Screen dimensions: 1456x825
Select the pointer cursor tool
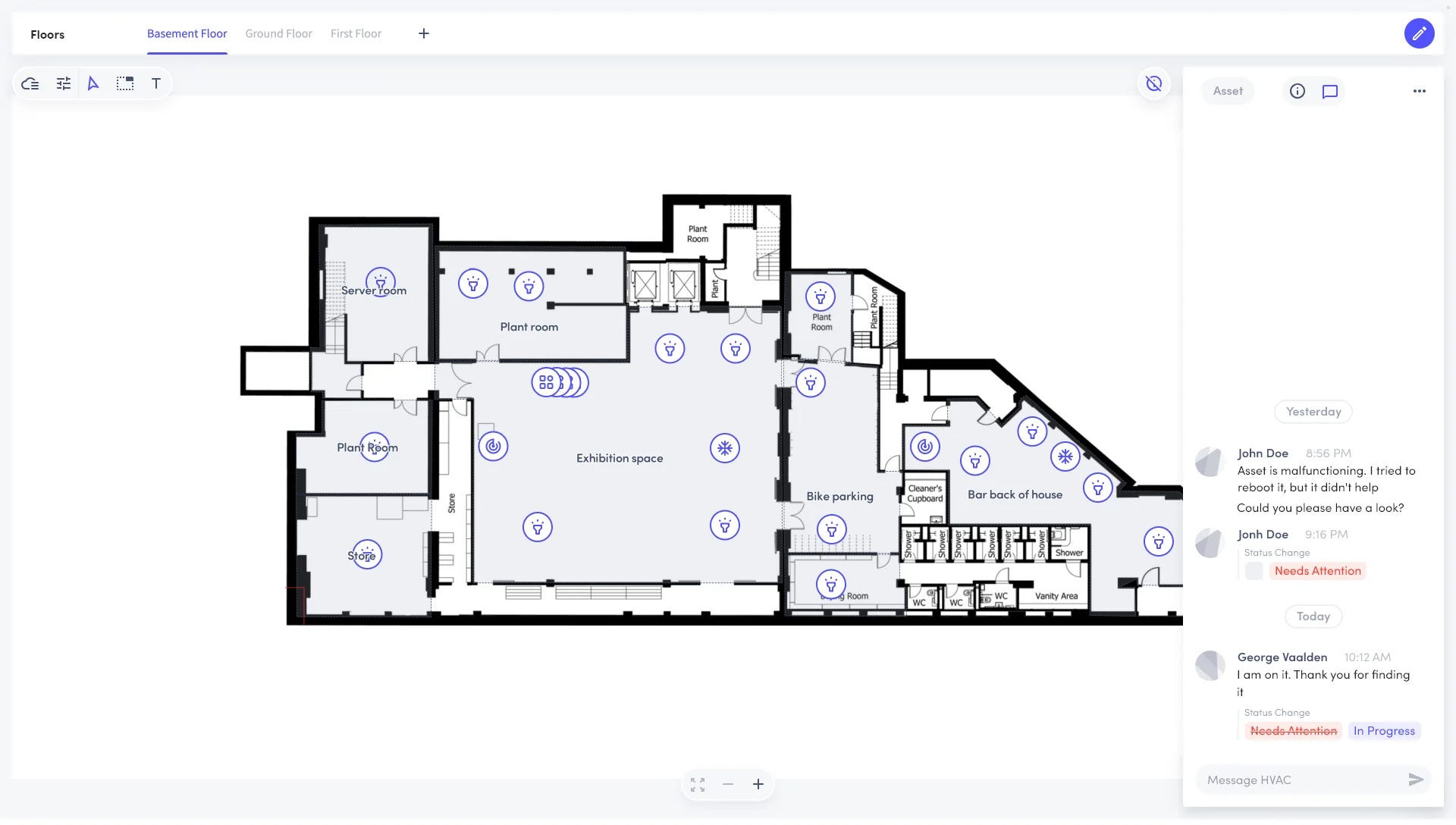pyautogui.click(x=93, y=83)
